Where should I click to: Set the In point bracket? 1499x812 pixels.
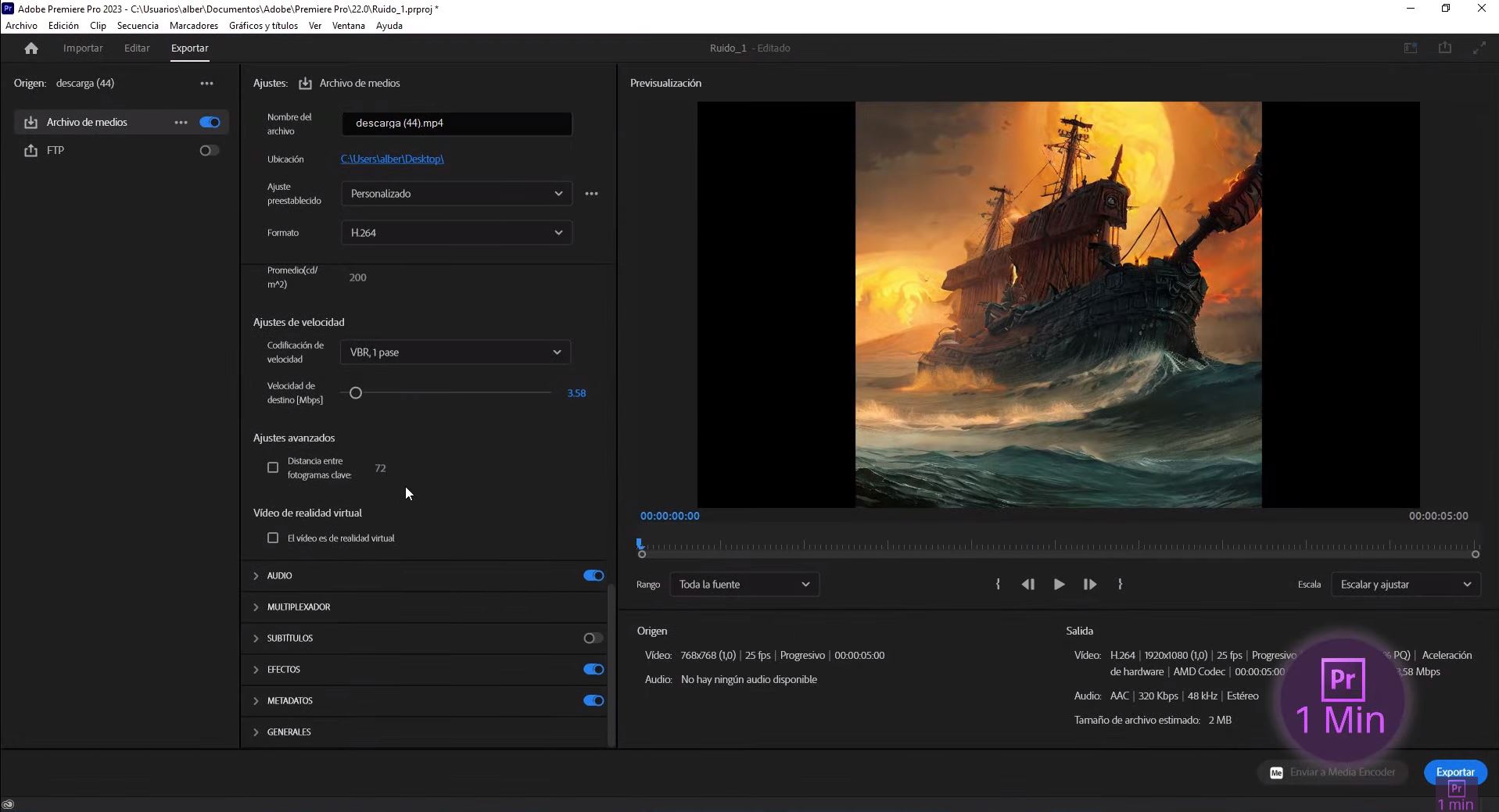pos(998,584)
